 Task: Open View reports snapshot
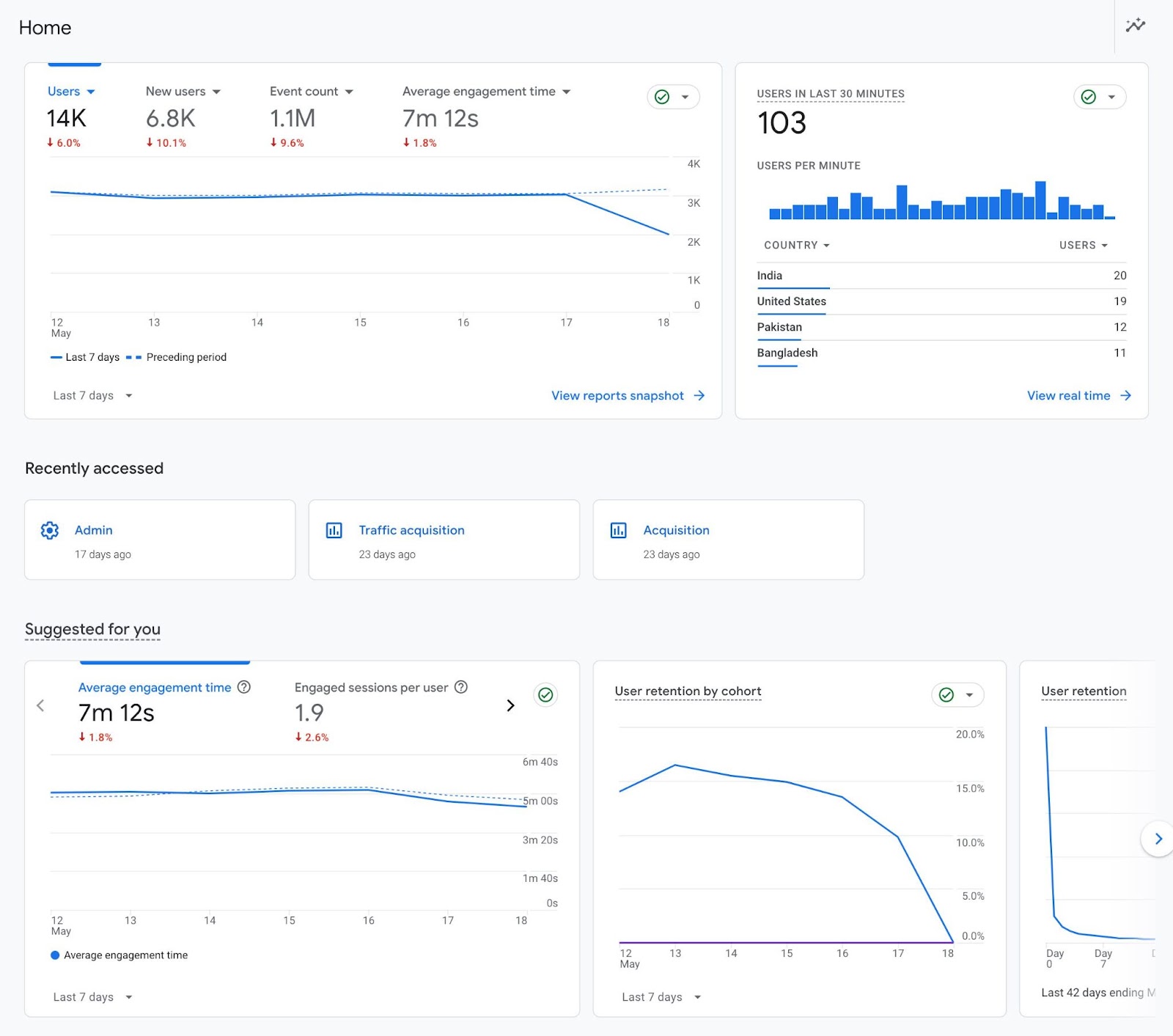(617, 395)
